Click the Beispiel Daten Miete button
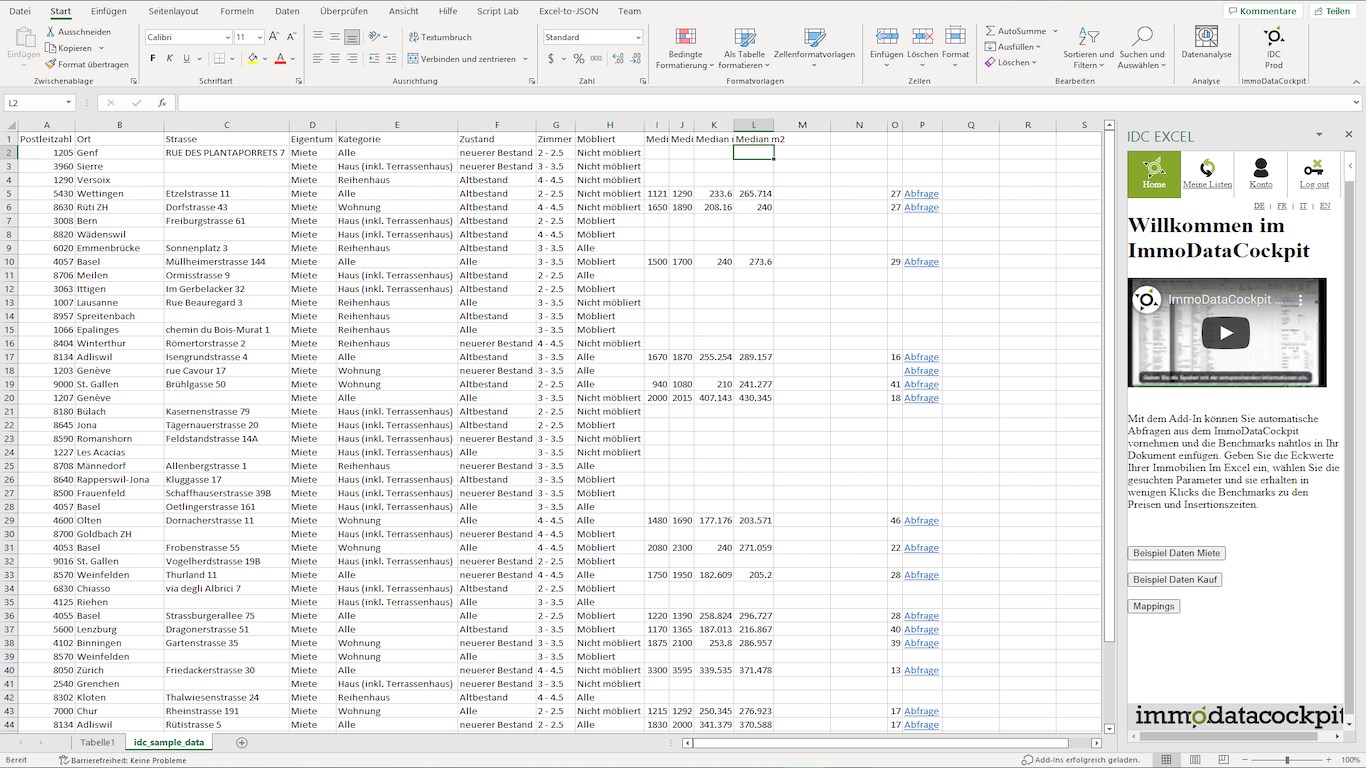 (1176, 553)
